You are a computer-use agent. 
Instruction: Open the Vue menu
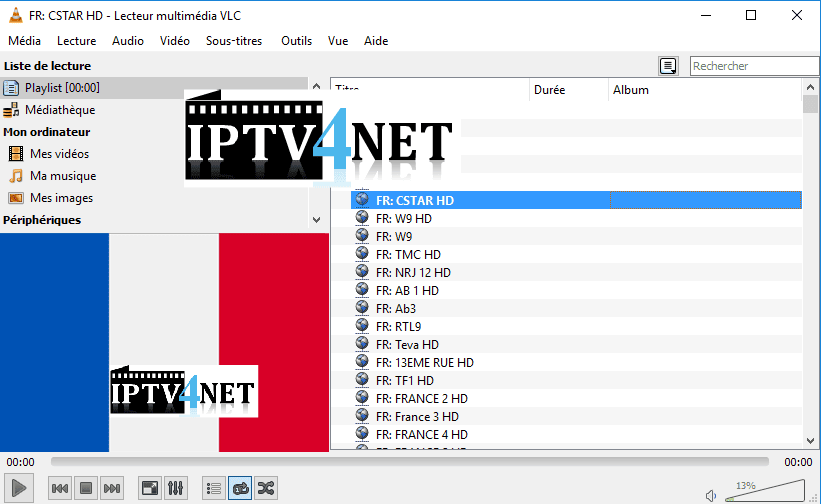coord(338,41)
